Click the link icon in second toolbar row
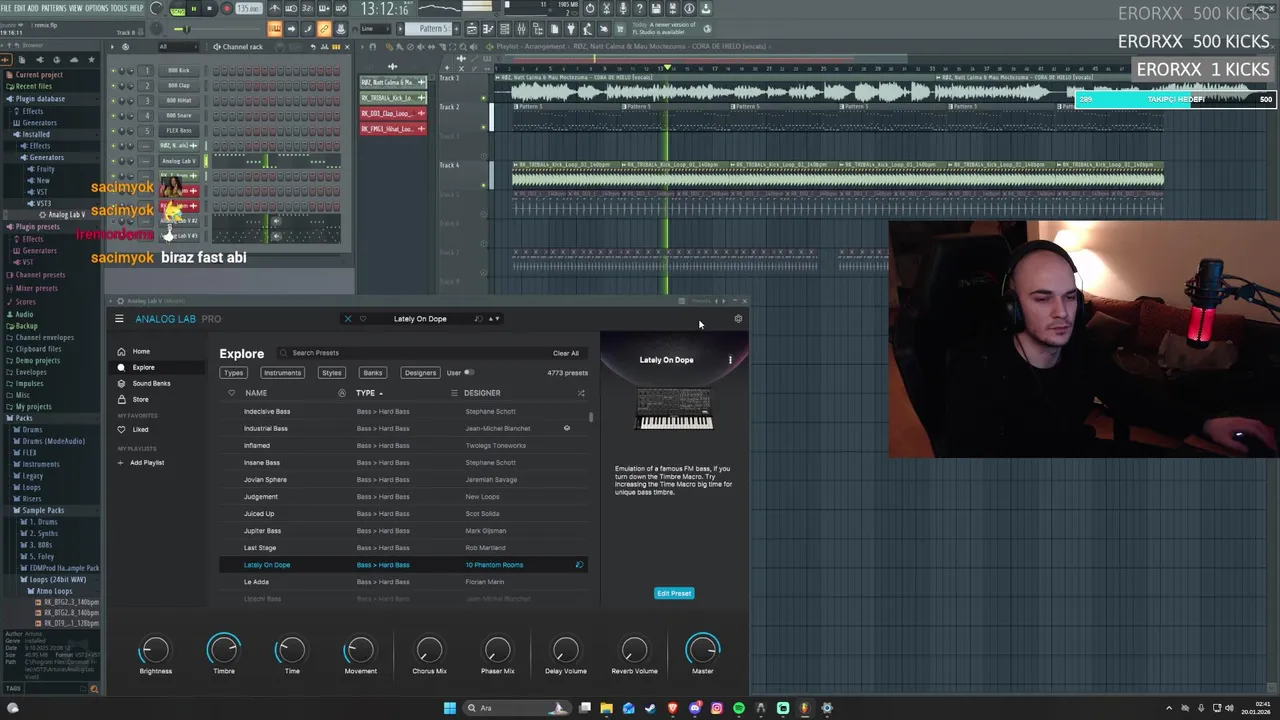Screen dimensions: 1280x720 [x=324, y=29]
